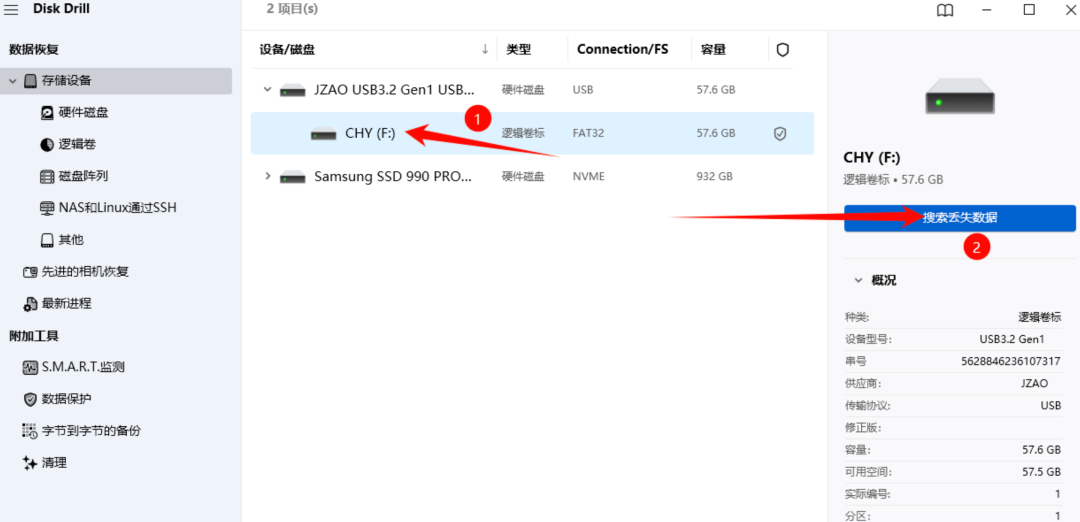Click the advanced camera recovery icon
Image resolution: width=1080 pixels, height=522 pixels.
point(30,272)
